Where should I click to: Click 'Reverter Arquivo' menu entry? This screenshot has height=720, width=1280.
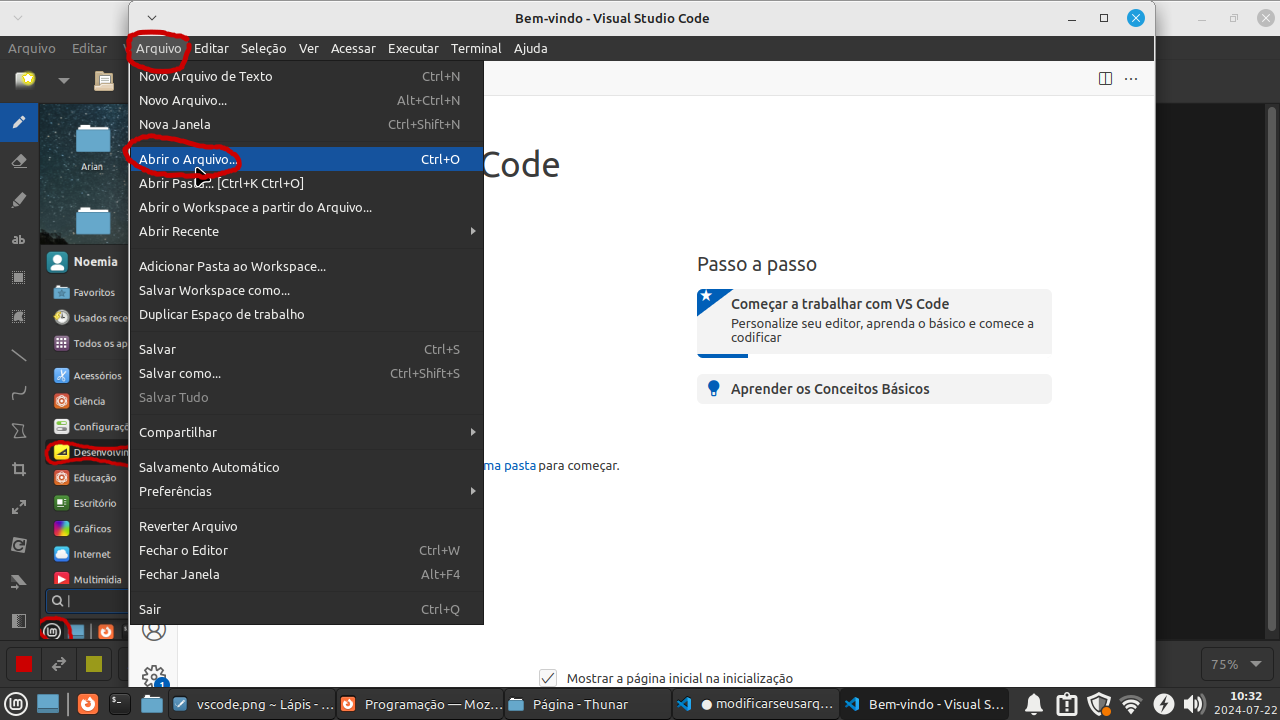tap(306, 526)
